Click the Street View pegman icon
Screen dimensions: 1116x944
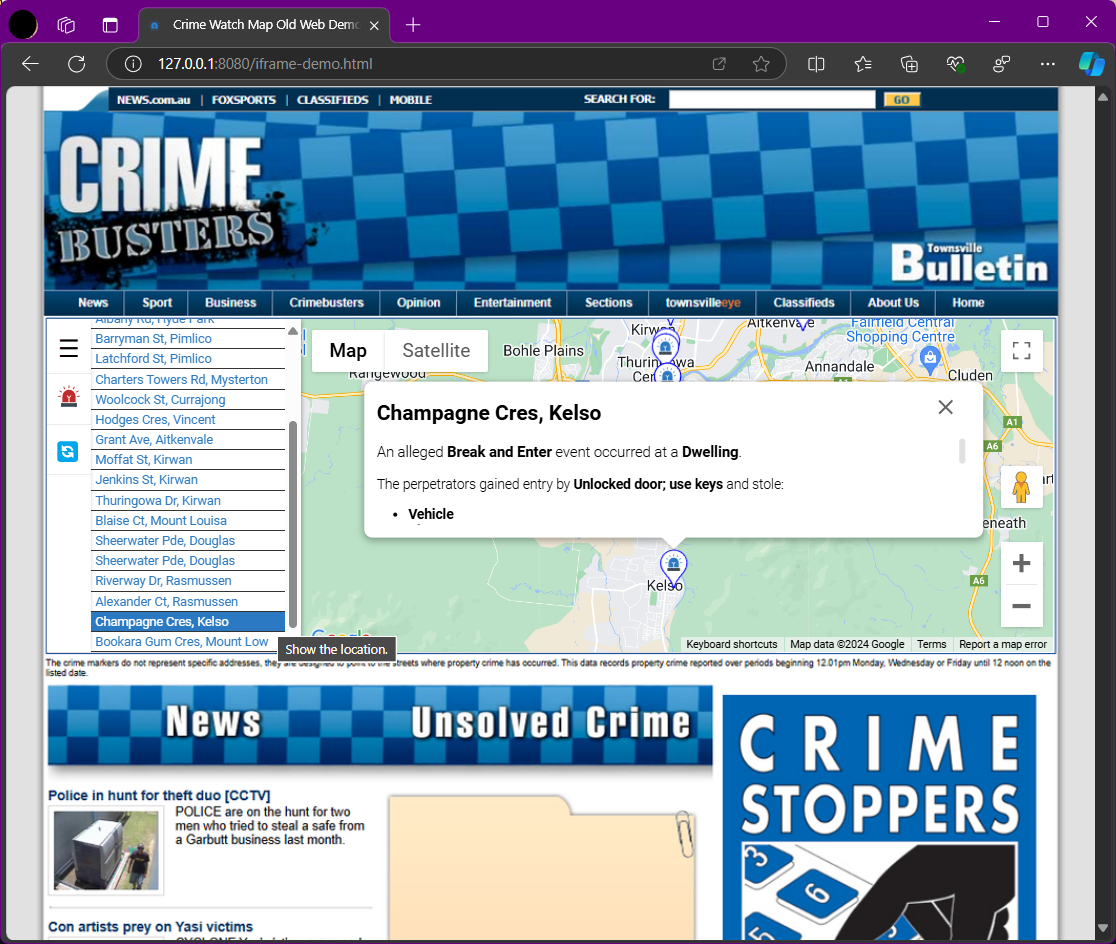click(1021, 487)
